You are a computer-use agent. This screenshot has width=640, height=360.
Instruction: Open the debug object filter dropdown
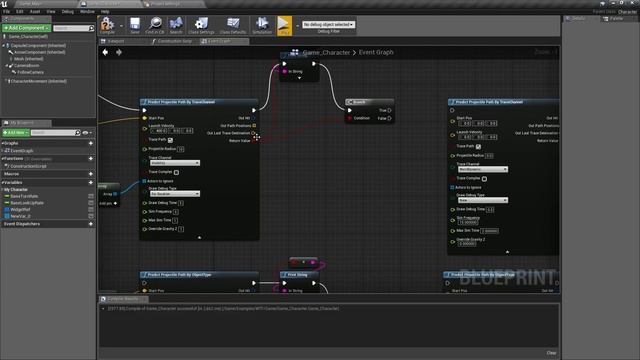[328, 24]
